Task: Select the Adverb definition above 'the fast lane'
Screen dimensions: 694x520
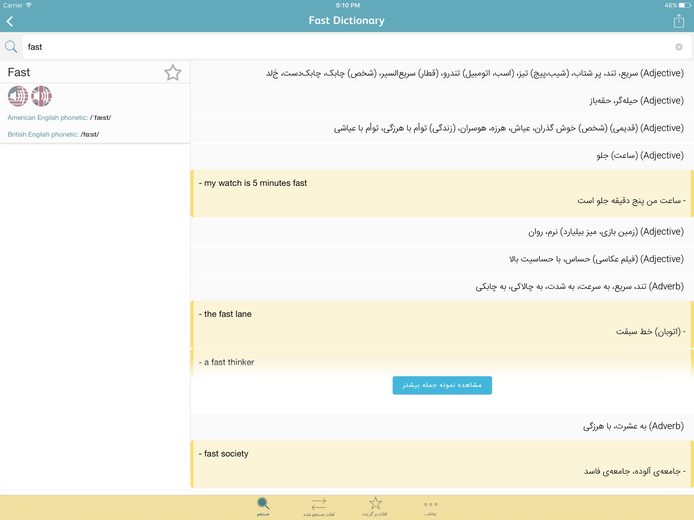Action: [x=442, y=287]
